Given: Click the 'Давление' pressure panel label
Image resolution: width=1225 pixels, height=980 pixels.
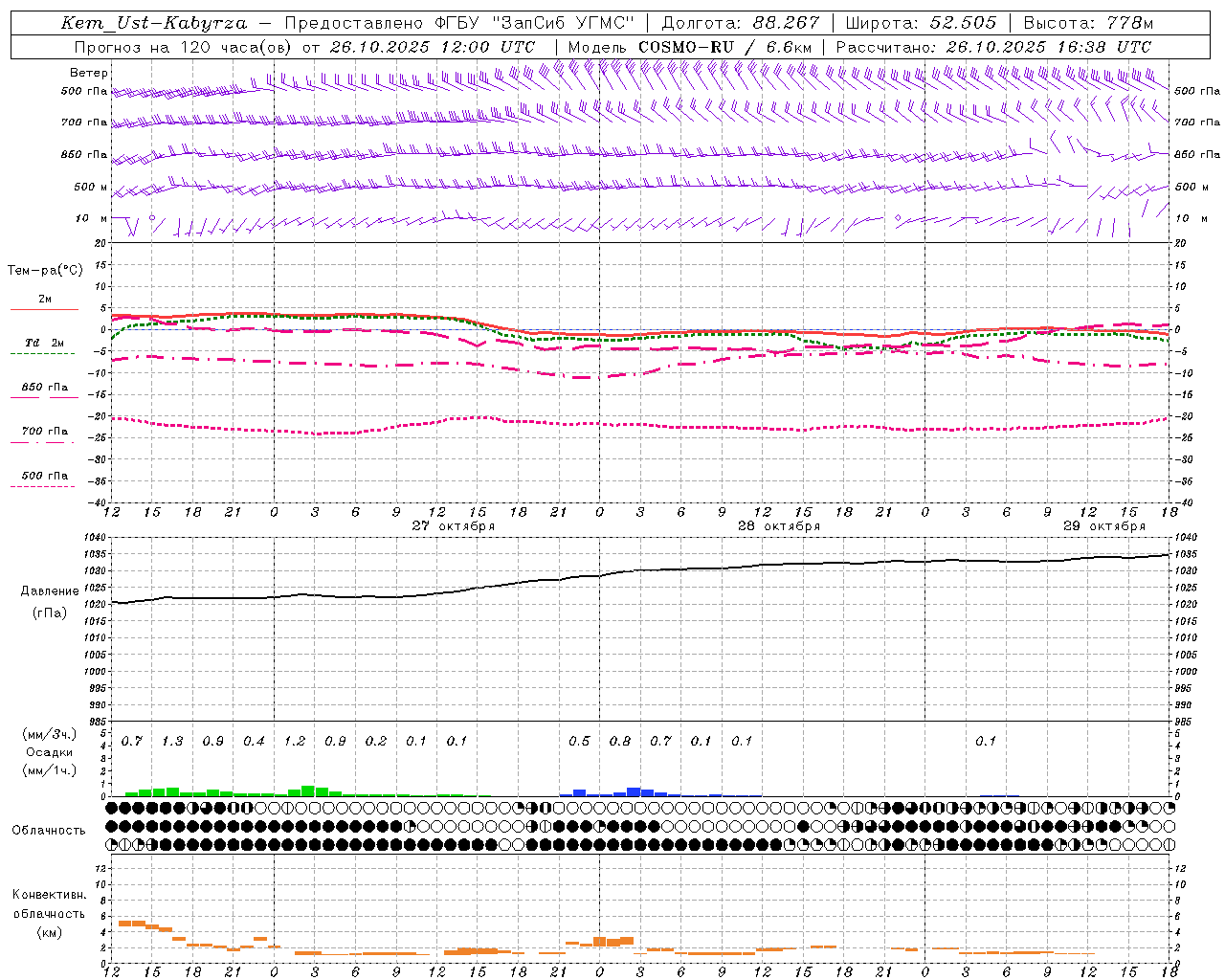Looking at the screenshot, I should pos(50,591).
